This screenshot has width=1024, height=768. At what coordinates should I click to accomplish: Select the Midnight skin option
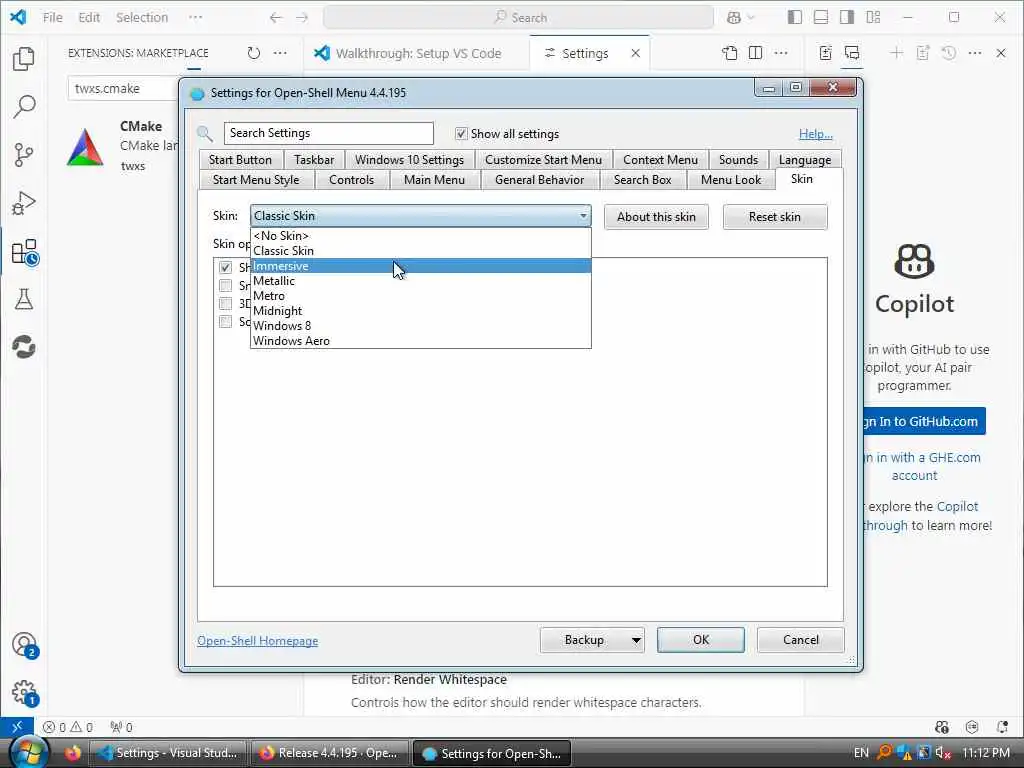point(421,311)
